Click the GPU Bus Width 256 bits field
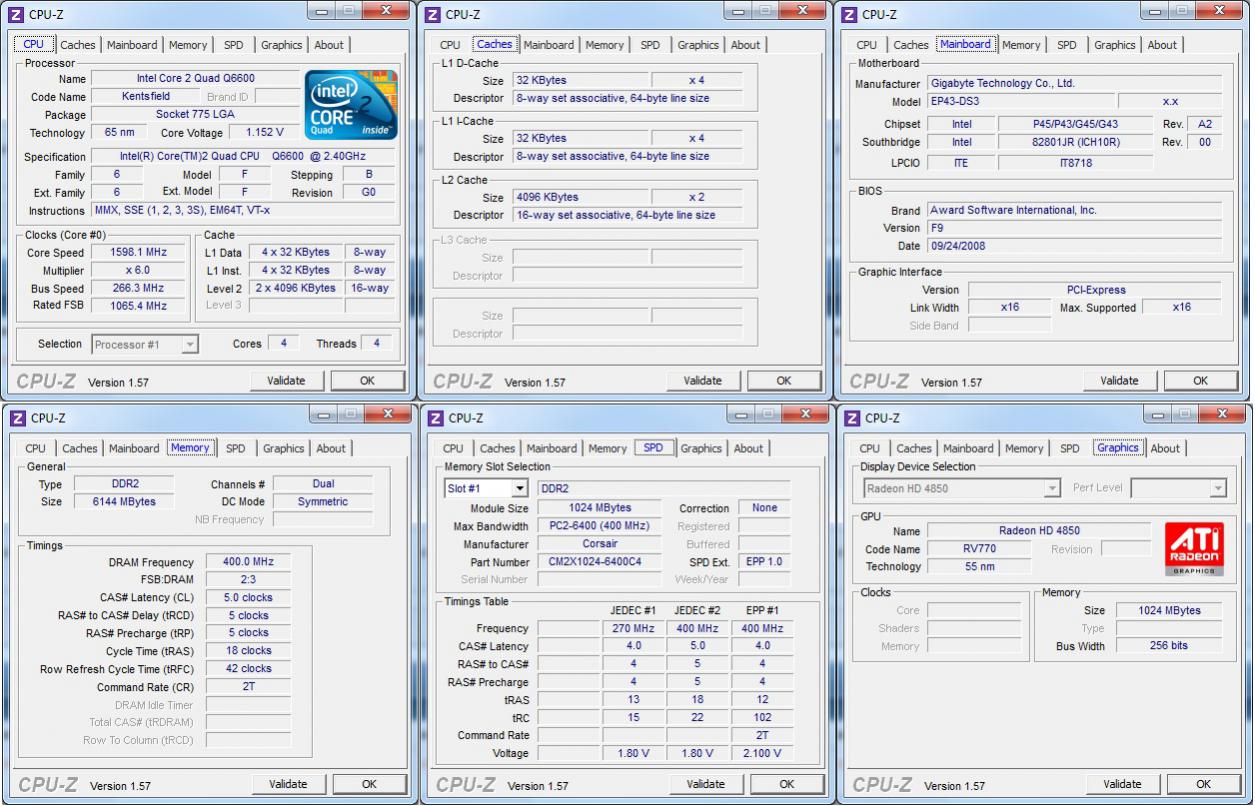This screenshot has width=1255, height=806. [x=1169, y=646]
